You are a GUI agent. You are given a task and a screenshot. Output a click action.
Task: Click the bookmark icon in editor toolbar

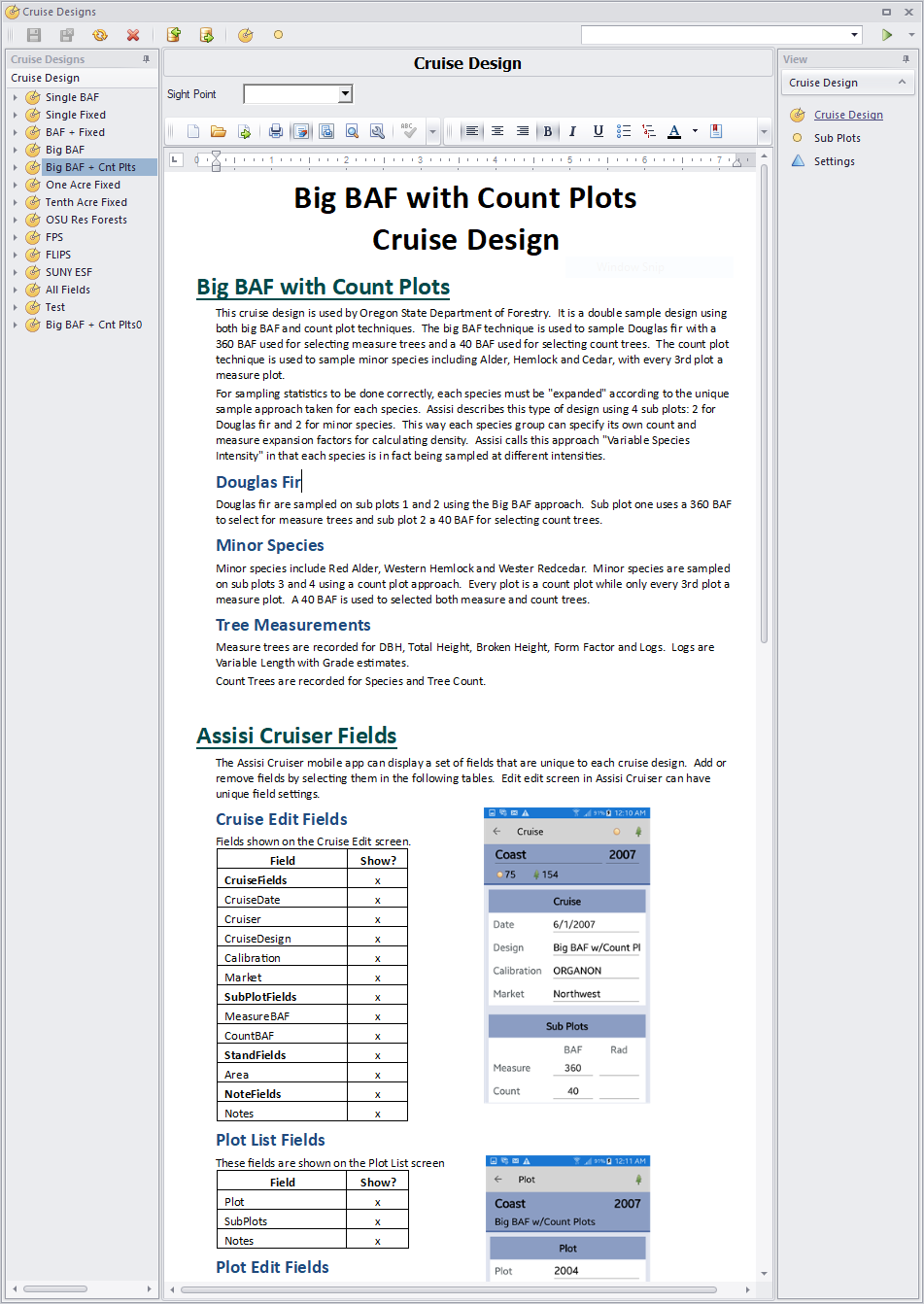coord(716,131)
